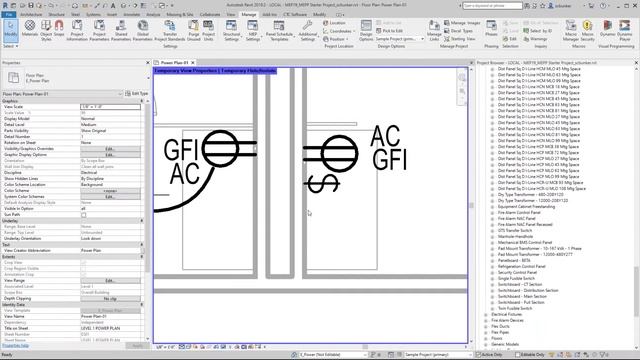The height and width of the screenshot is (360, 640).
Task: Switch to the View ribbon tab
Action: click(x=231, y=14)
